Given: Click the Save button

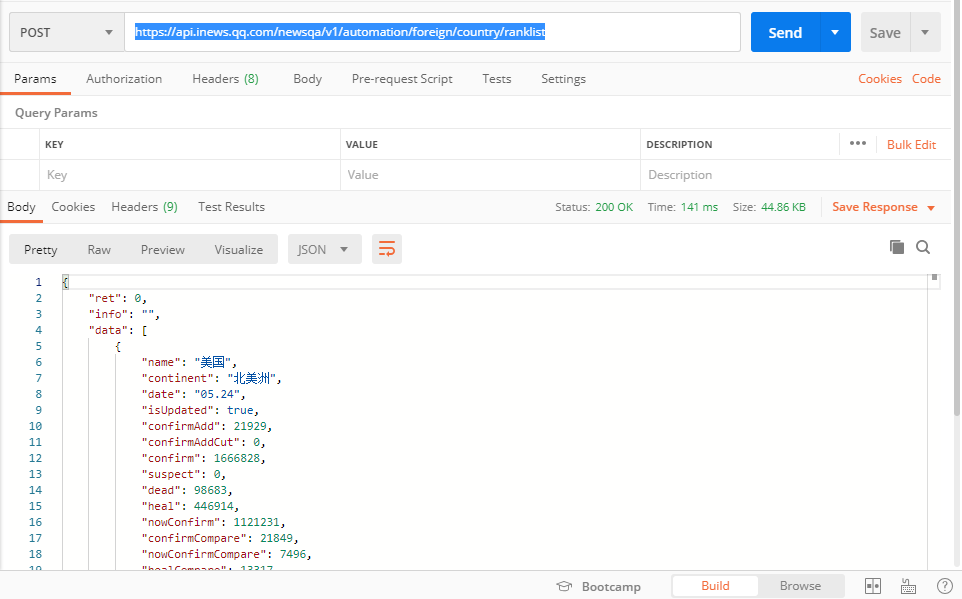Looking at the screenshot, I should [x=885, y=33].
